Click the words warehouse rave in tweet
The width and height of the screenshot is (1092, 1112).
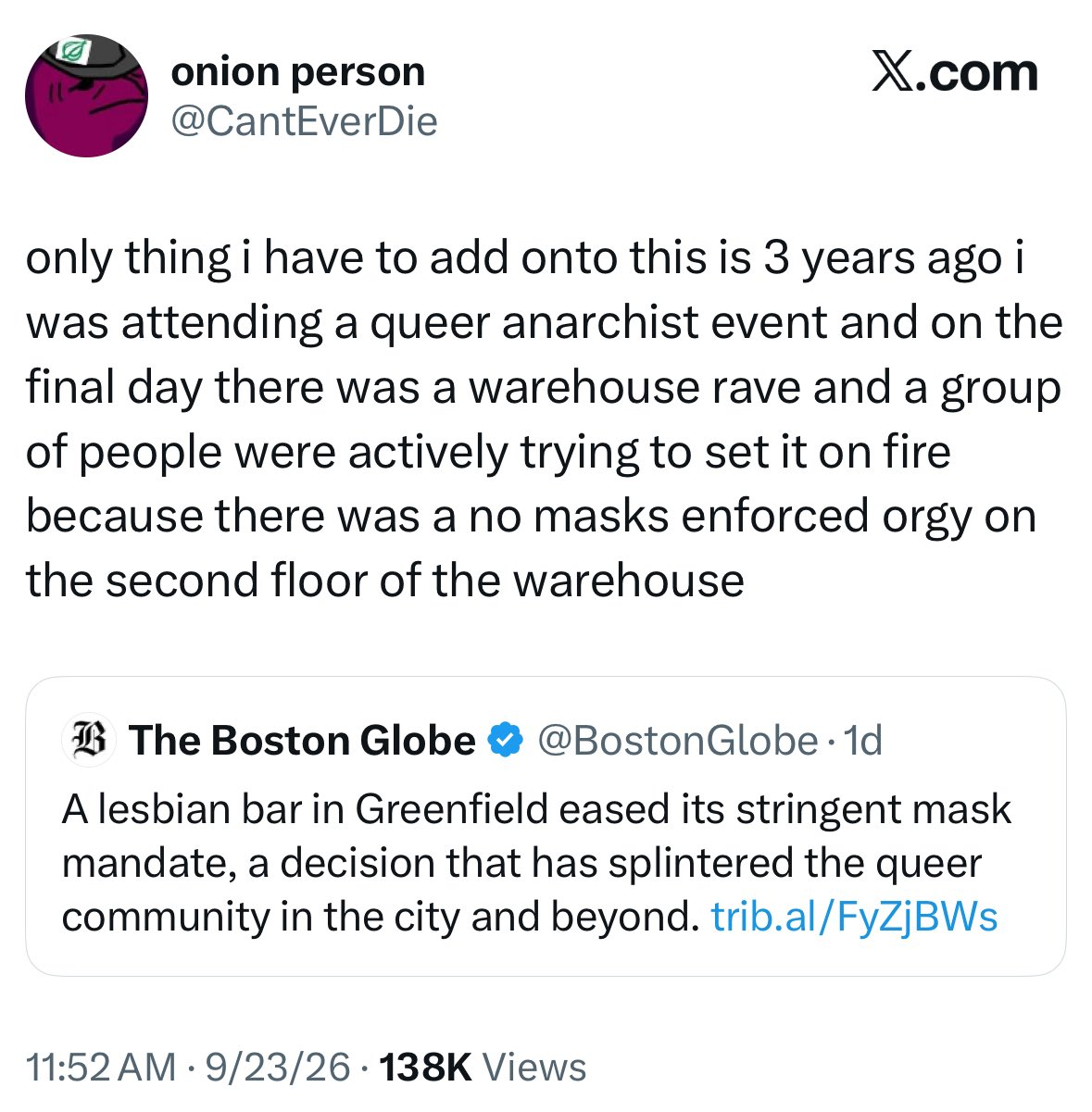634,387
